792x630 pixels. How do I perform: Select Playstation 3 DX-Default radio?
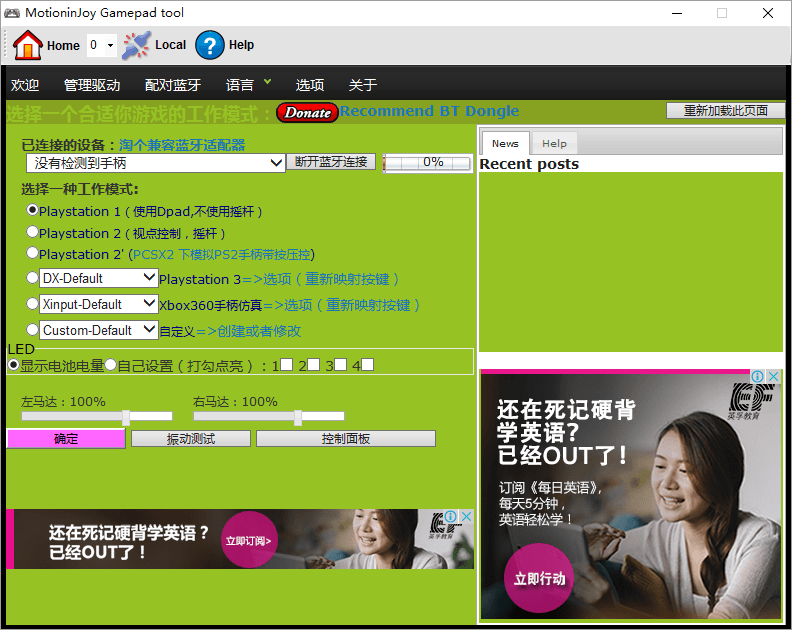[32, 277]
